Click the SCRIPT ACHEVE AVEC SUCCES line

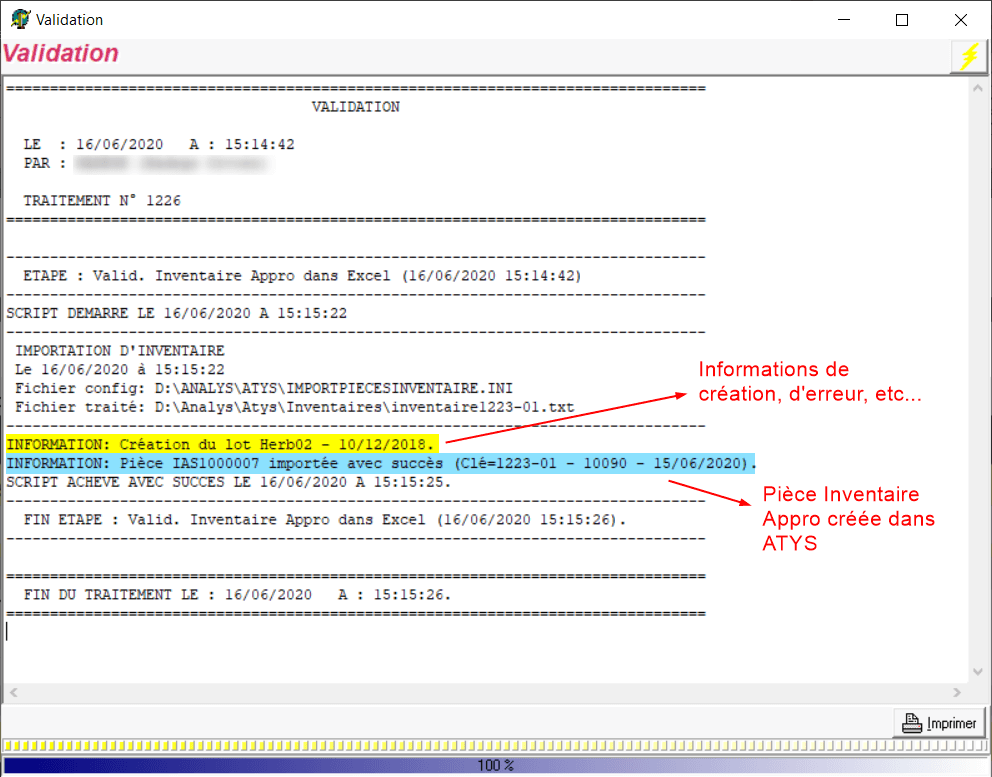point(228,482)
